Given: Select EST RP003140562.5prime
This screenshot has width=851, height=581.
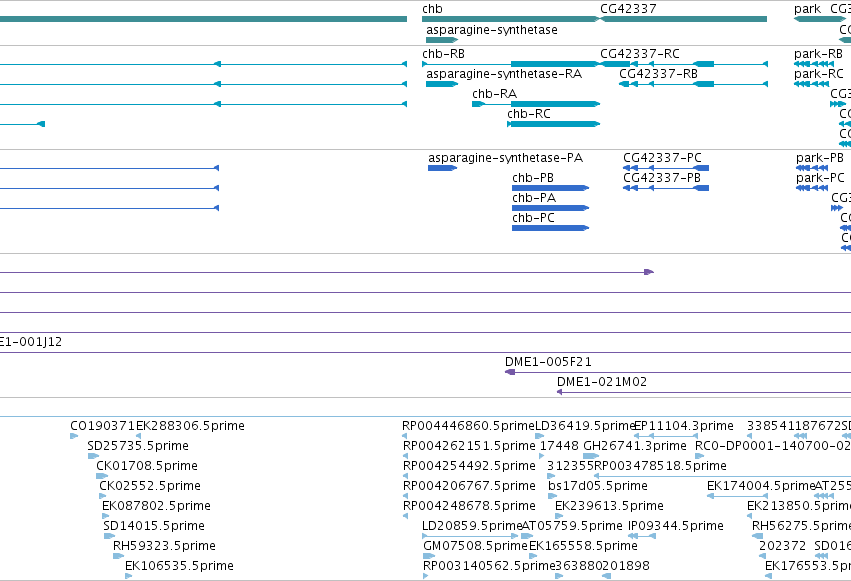Looking at the screenshot, I should [x=426, y=576].
